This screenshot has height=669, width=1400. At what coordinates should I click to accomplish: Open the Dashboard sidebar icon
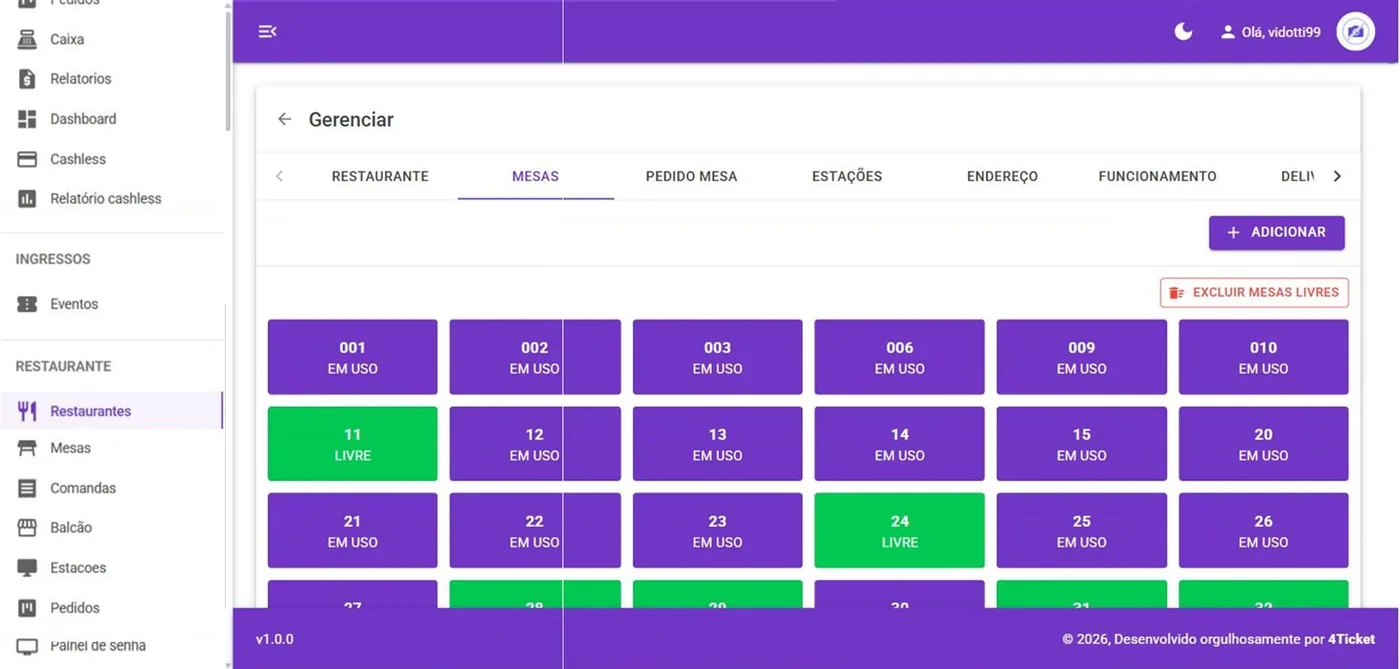coord(27,119)
